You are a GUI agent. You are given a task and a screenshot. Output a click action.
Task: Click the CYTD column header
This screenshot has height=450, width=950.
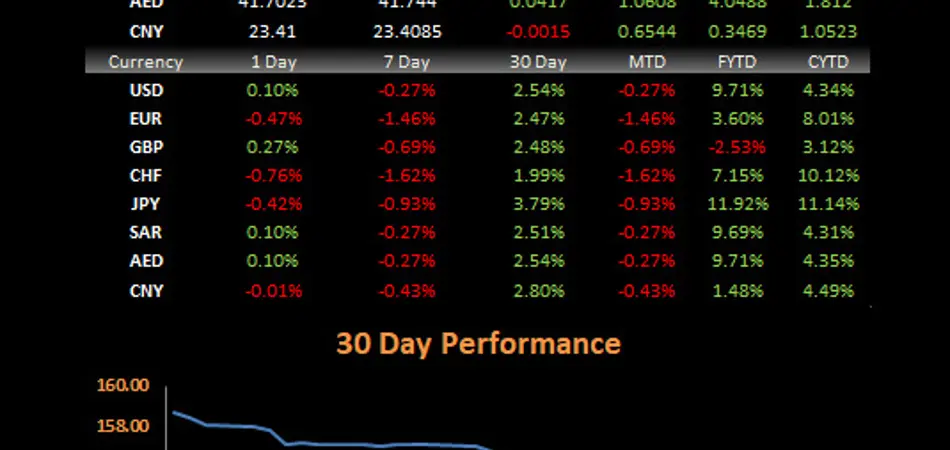(x=829, y=62)
